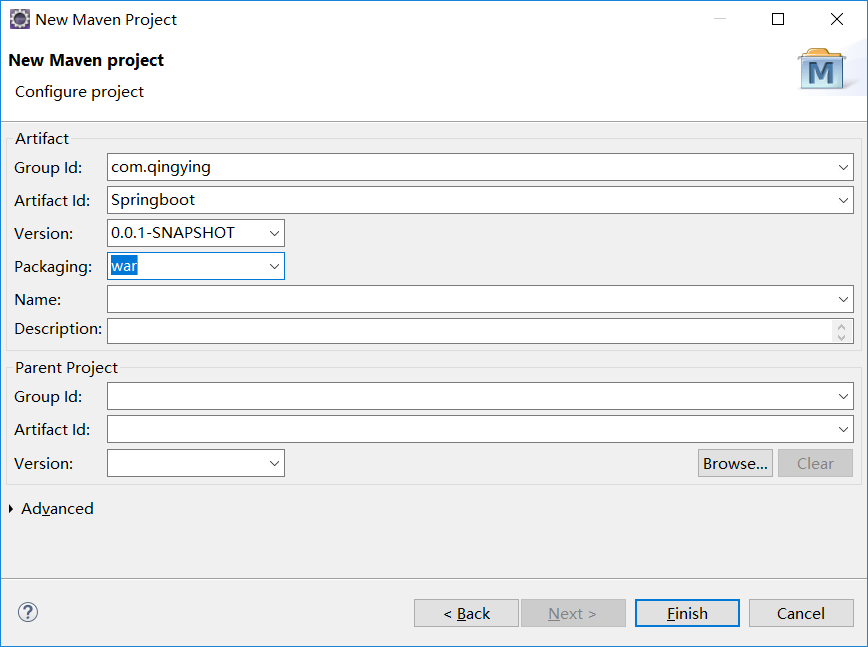The height and width of the screenshot is (647, 868).
Task: Click the Cancel button
Action: [x=801, y=613]
